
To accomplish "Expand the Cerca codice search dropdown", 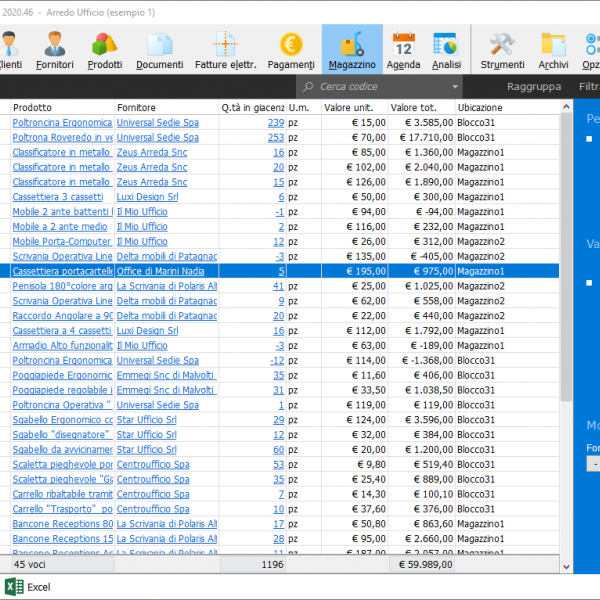I will [x=455, y=87].
